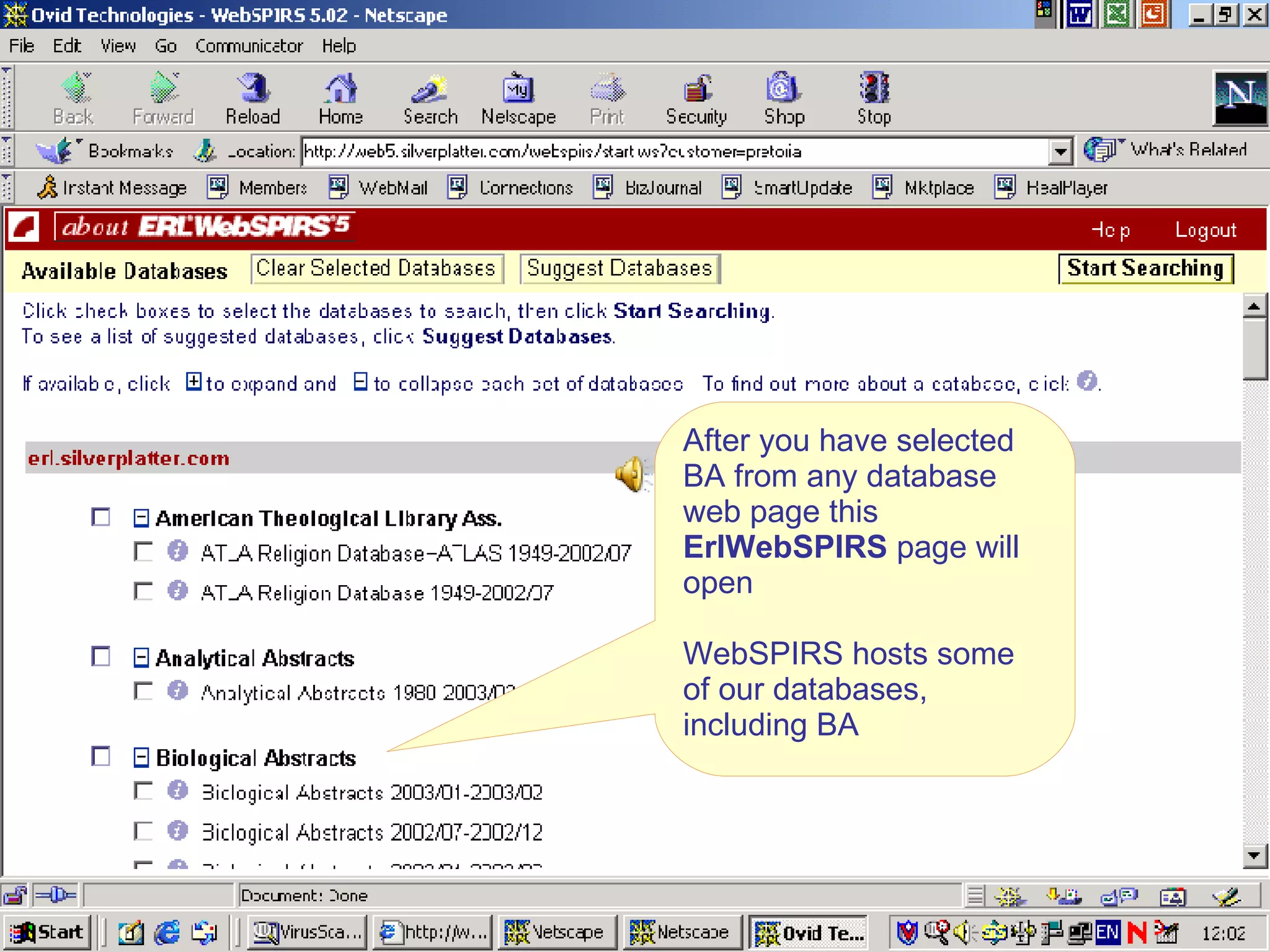This screenshot has width=1270, height=952.
Task: Click the page scrollbar down arrow
Action: 1254,856
